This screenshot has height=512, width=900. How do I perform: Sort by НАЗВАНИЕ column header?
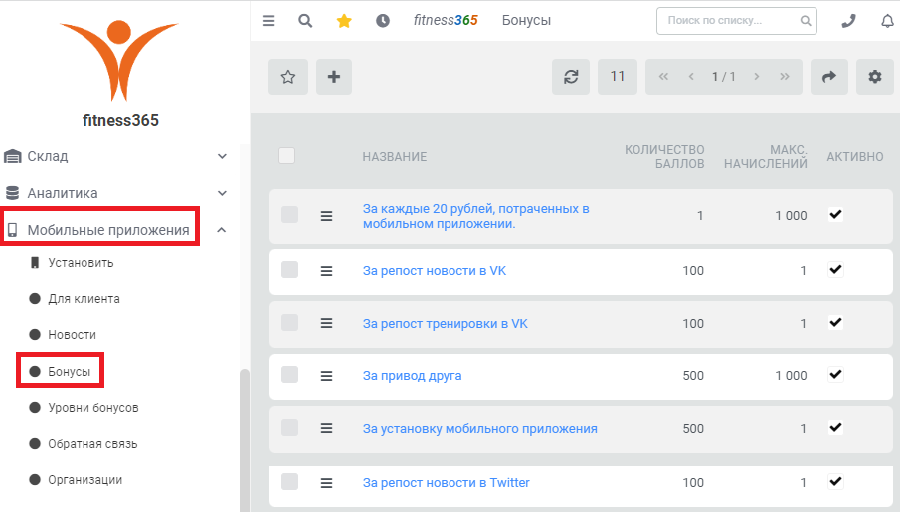(x=394, y=157)
